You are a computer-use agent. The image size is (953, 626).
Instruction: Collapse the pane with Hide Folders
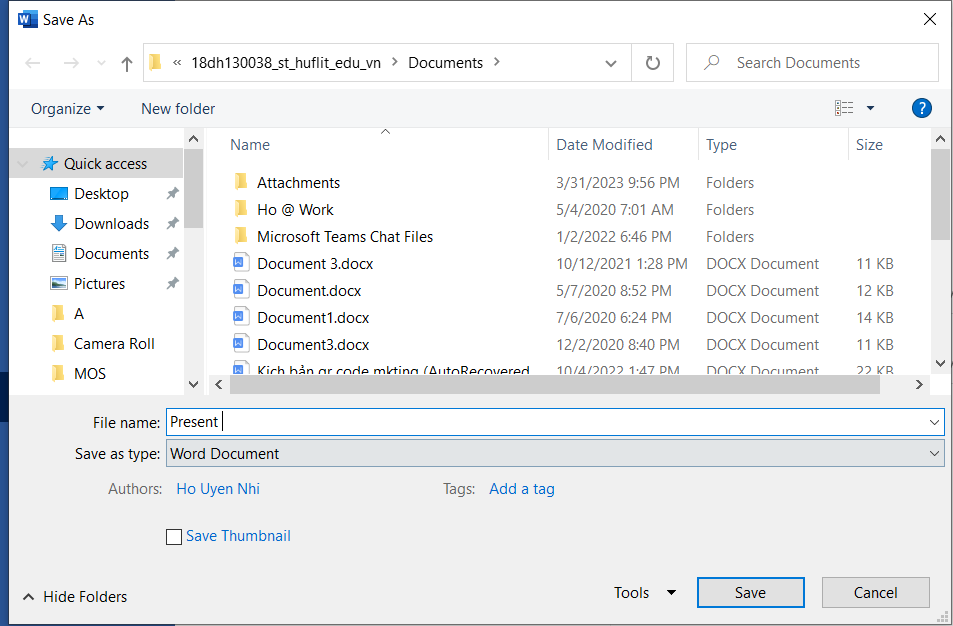click(75, 597)
